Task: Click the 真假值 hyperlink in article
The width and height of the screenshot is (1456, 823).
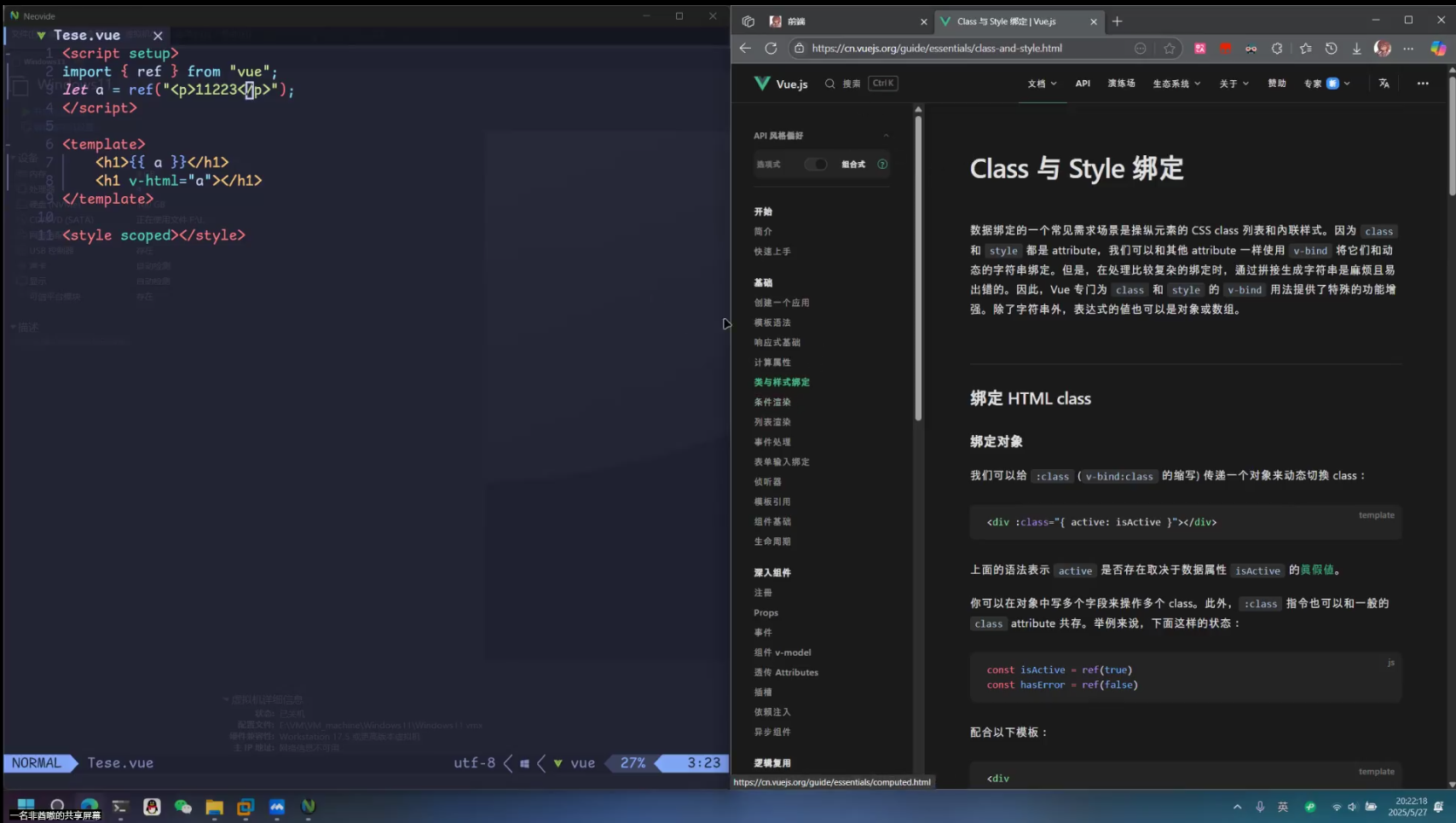Action: [x=1317, y=570]
